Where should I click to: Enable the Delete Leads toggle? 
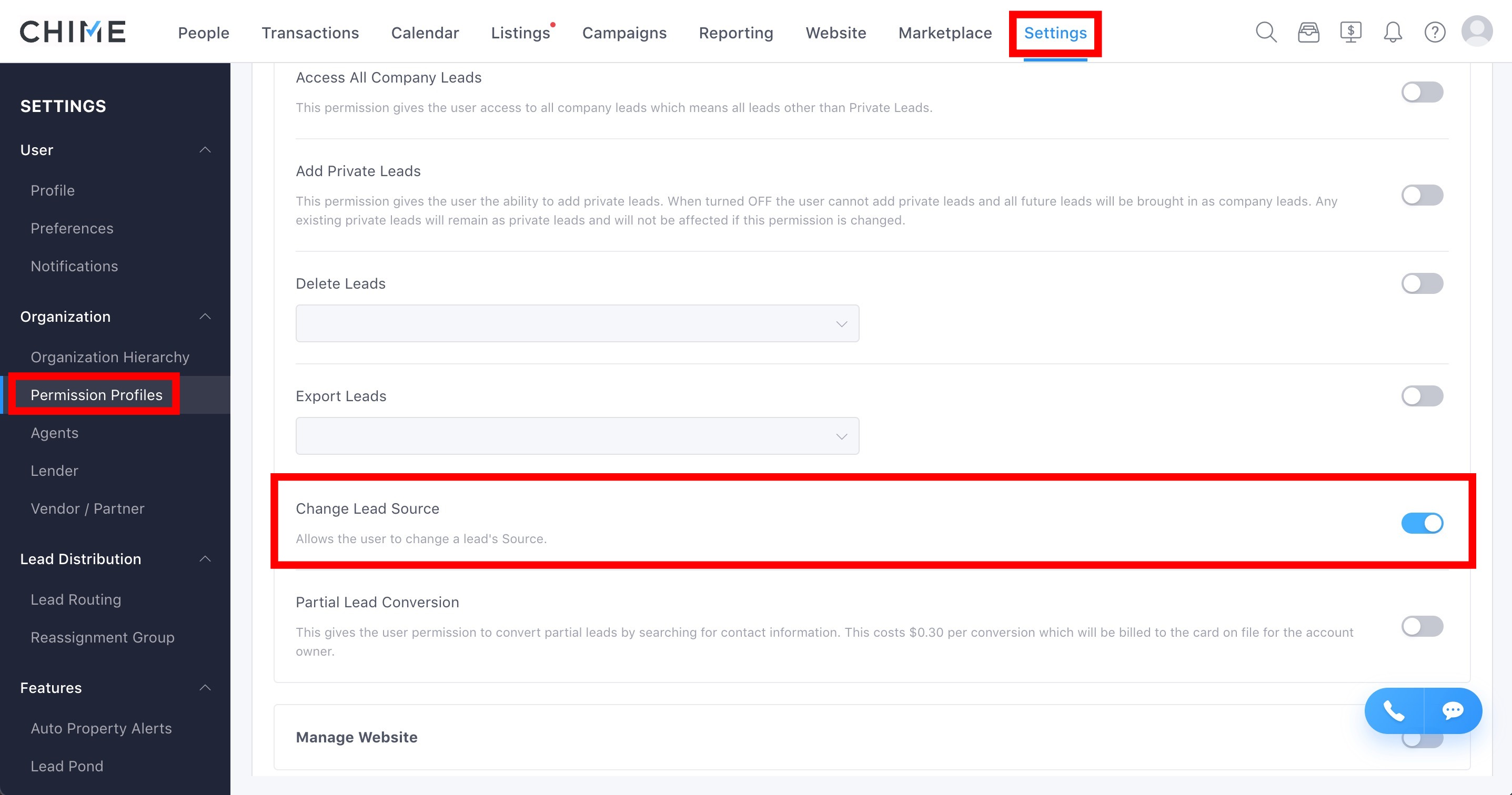(1422, 283)
